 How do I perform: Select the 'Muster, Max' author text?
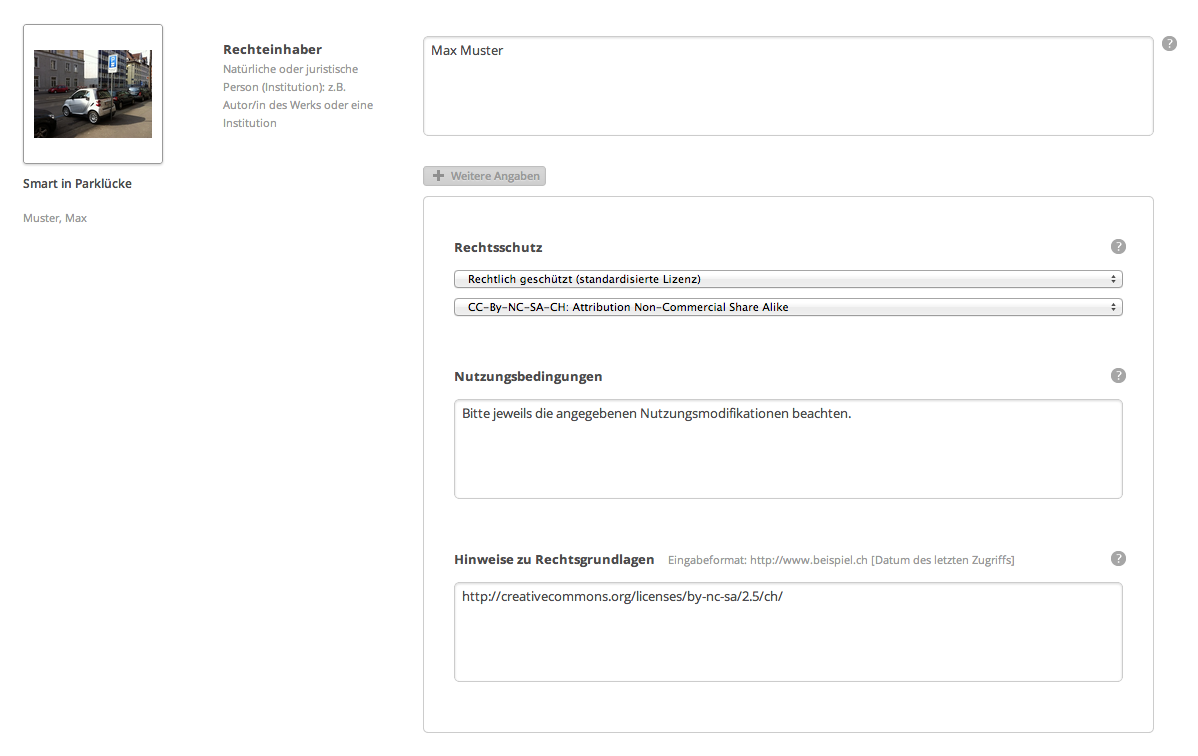point(55,218)
